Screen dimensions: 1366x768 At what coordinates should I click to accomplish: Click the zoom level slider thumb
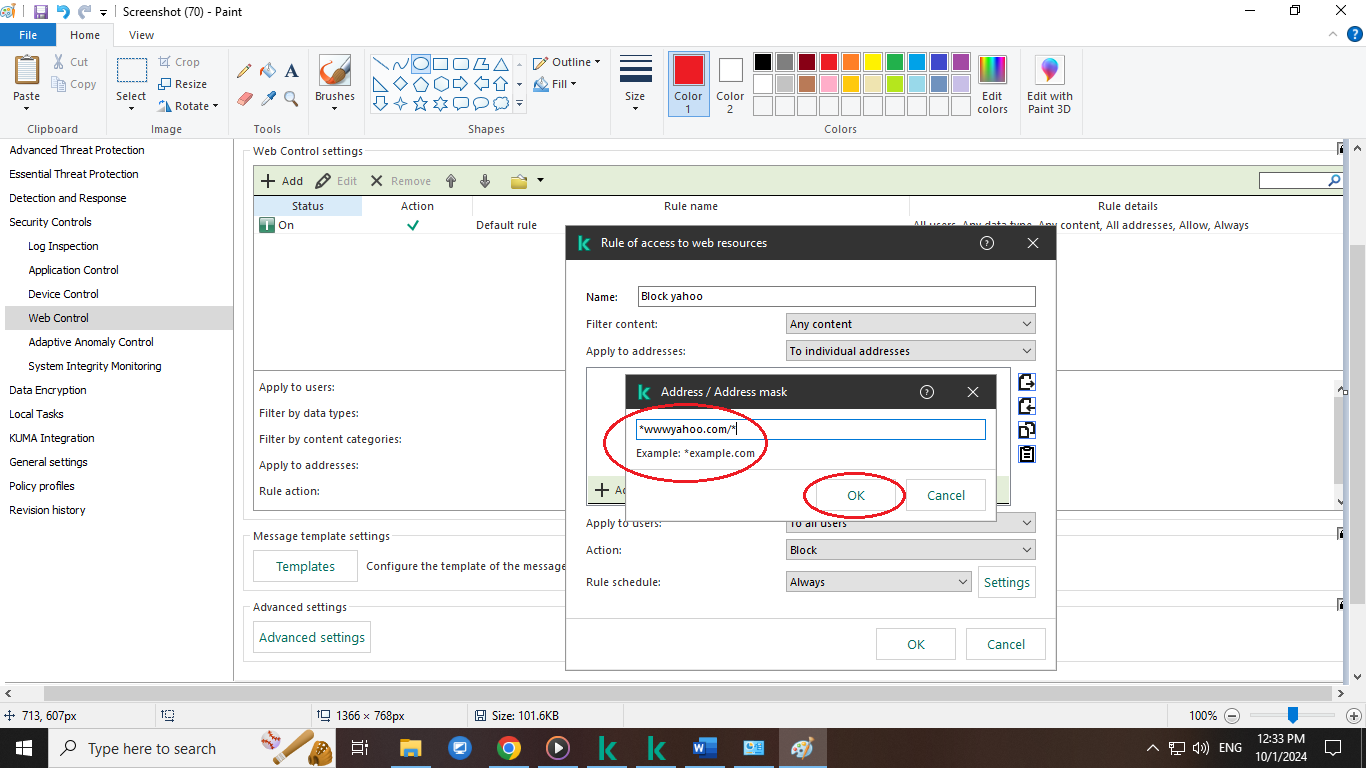[x=1292, y=715]
